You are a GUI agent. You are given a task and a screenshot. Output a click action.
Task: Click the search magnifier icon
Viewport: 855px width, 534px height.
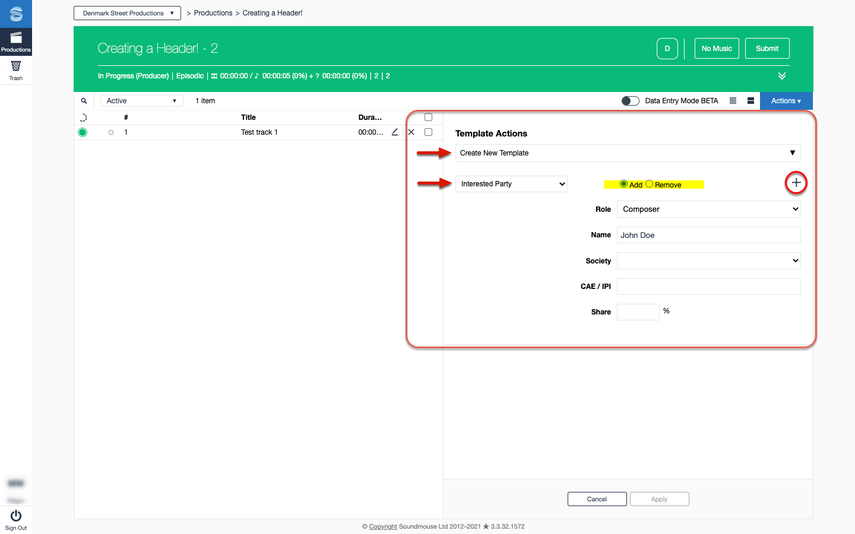click(84, 101)
